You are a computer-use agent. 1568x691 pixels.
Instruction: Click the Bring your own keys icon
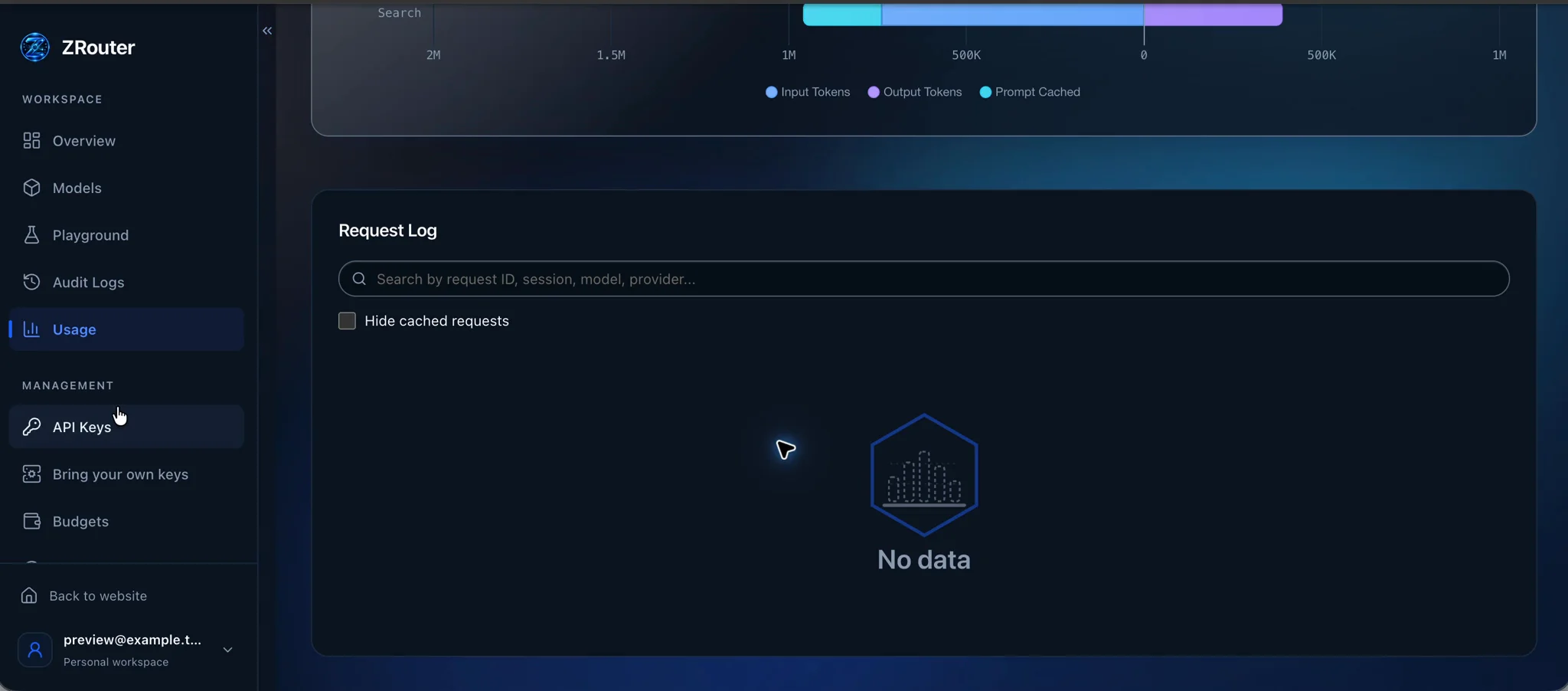pyautogui.click(x=31, y=474)
